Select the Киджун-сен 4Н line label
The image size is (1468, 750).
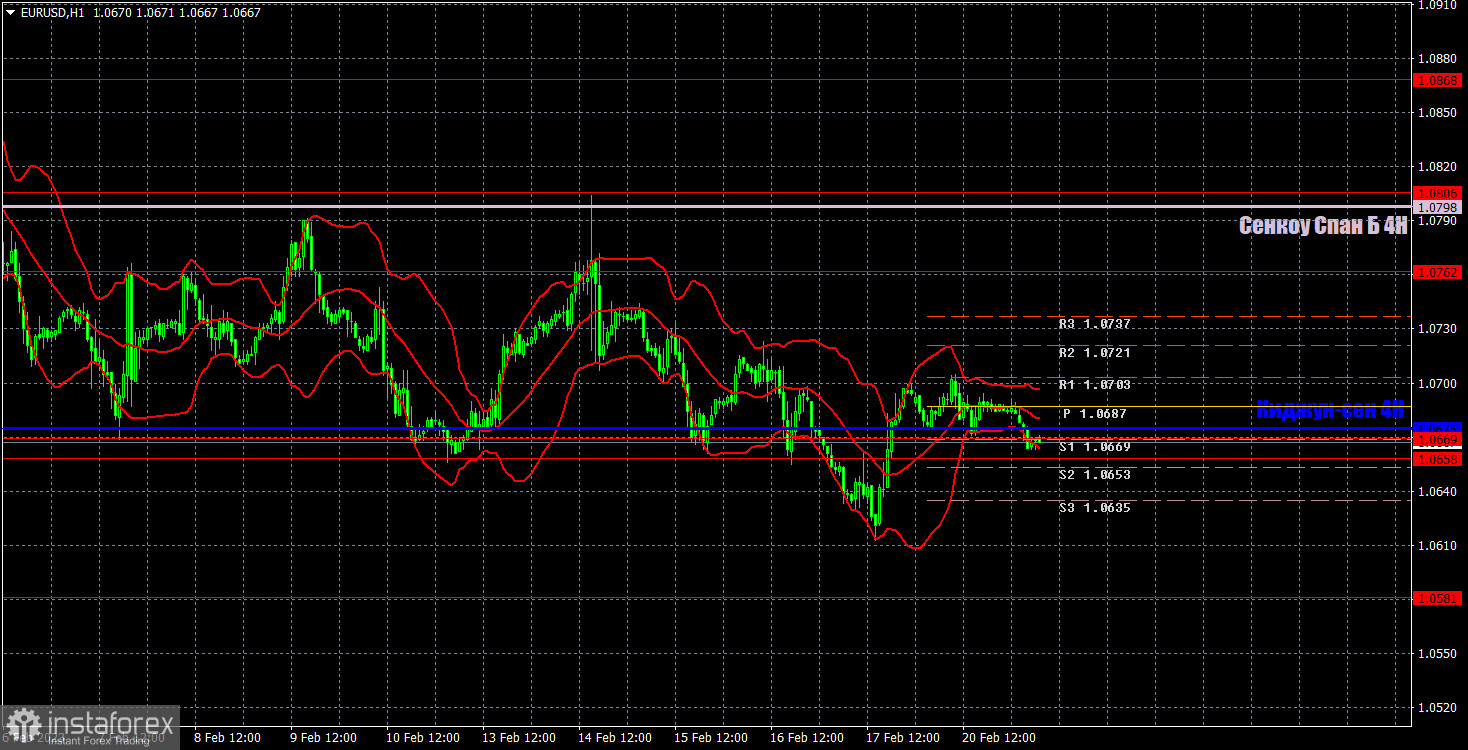[x=1331, y=410]
